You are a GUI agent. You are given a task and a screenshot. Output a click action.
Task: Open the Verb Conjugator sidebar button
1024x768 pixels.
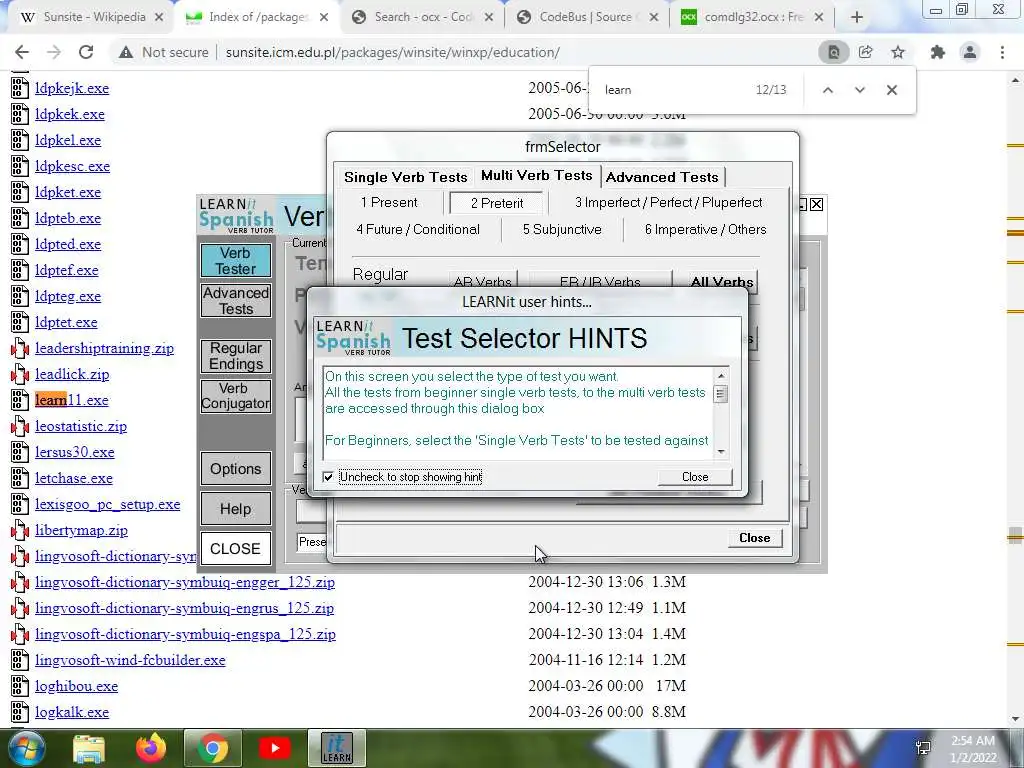(236, 396)
